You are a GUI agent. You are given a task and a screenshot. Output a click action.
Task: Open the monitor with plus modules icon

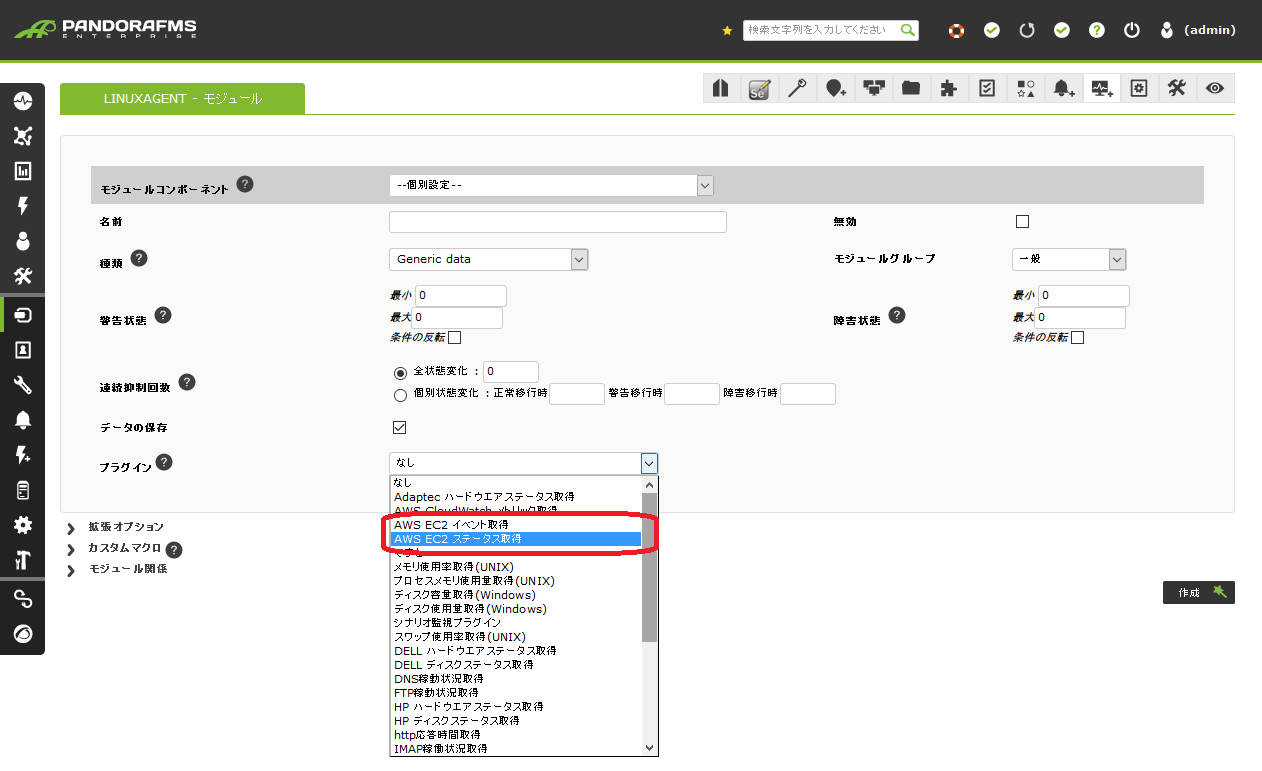point(1101,88)
